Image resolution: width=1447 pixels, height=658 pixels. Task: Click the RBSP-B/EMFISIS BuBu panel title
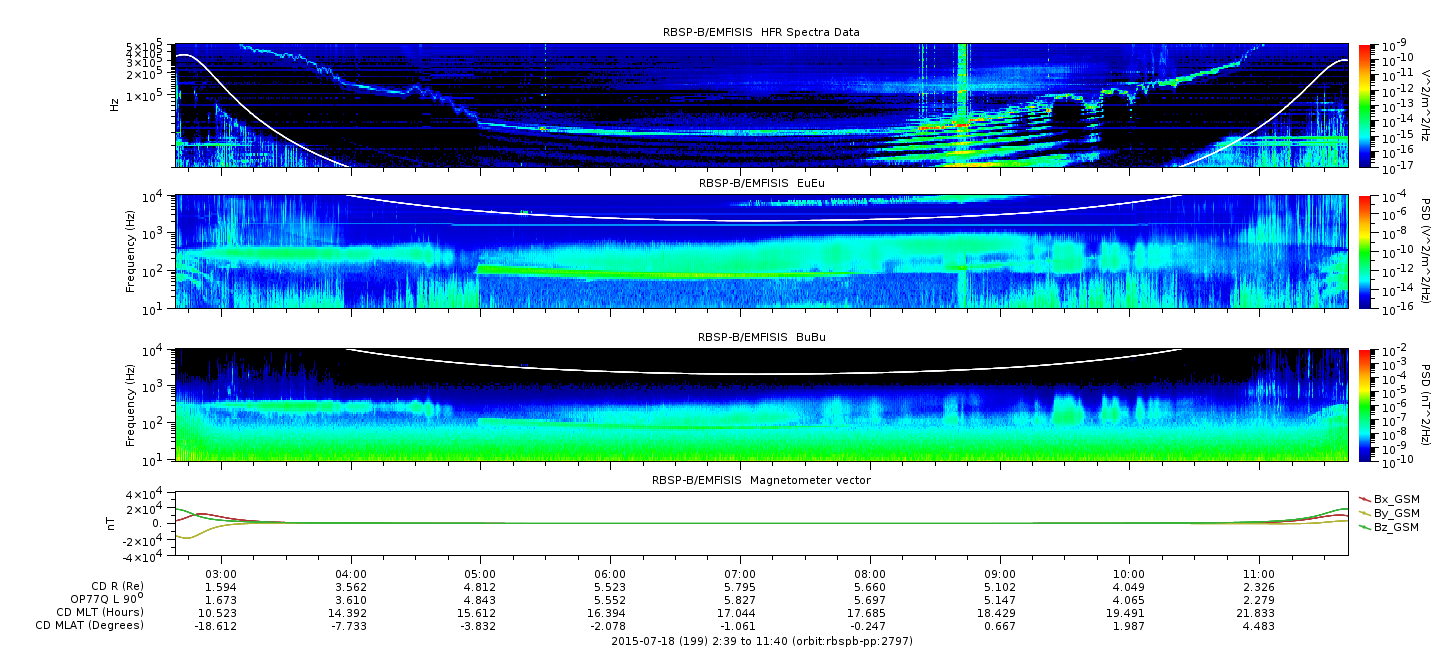point(761,338)
